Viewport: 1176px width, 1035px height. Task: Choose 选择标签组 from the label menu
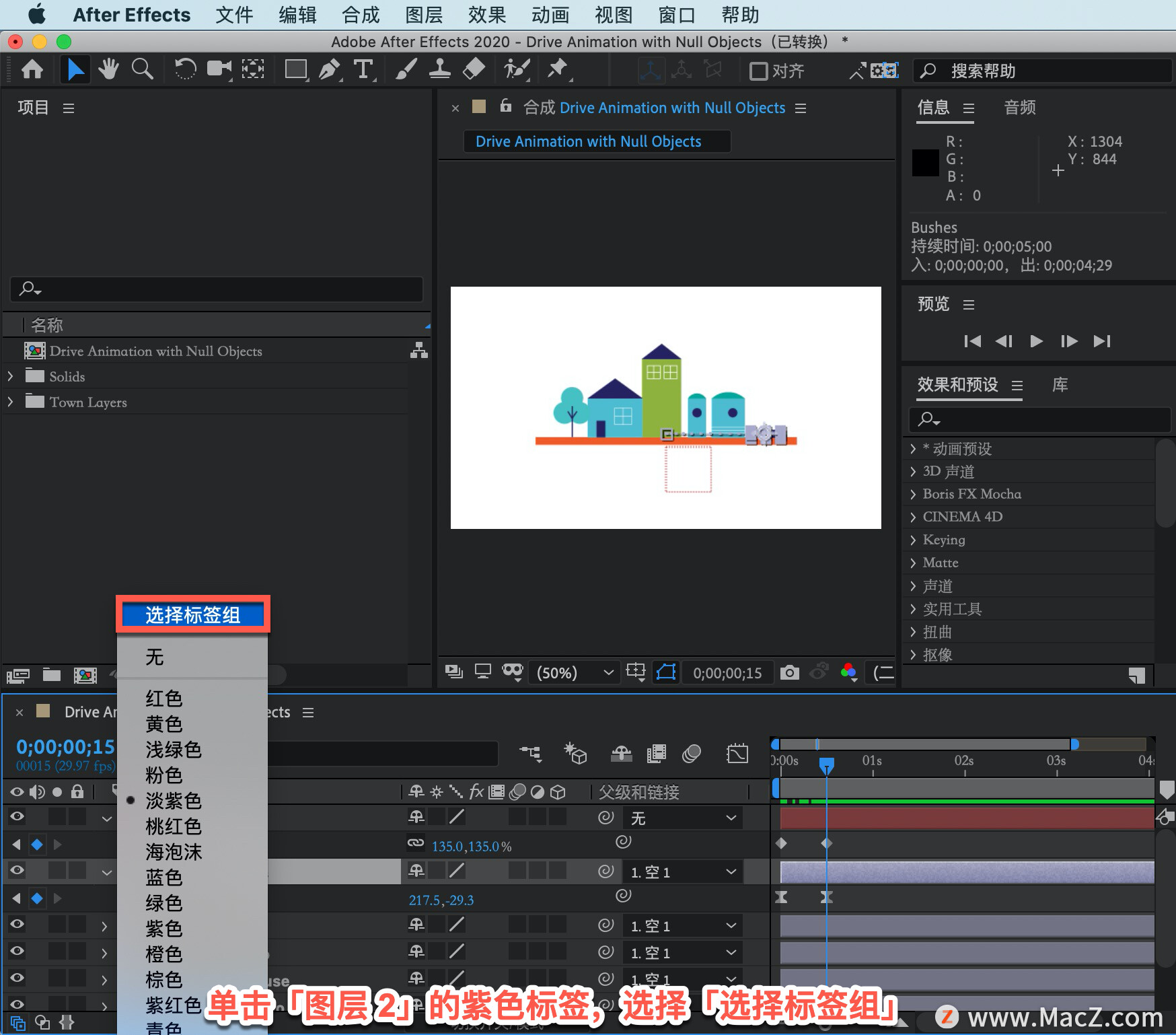(193, 615)
